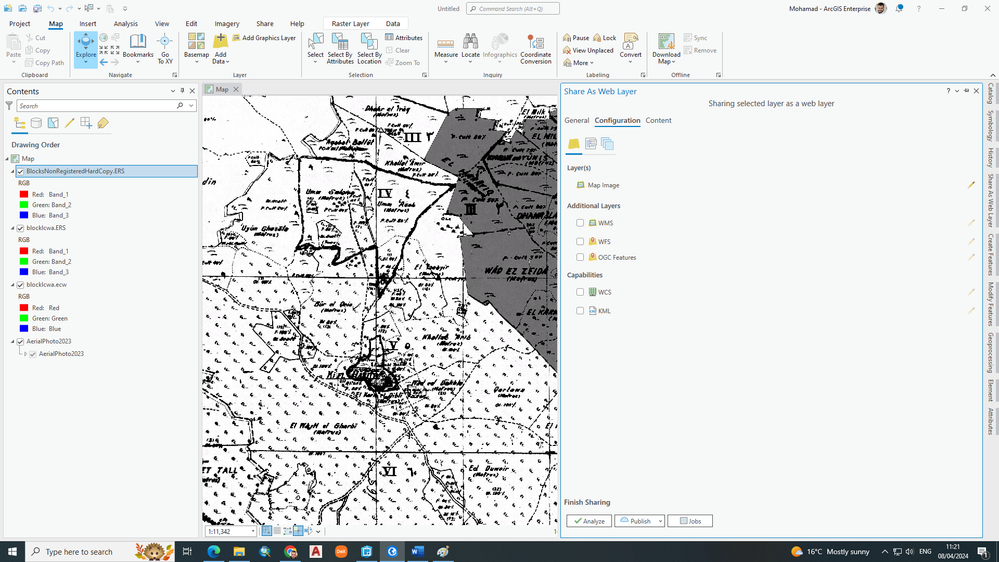Click the Measure tool in Inquiry group
This screenshot has width=999, height=562.
(x=446, y=47)
